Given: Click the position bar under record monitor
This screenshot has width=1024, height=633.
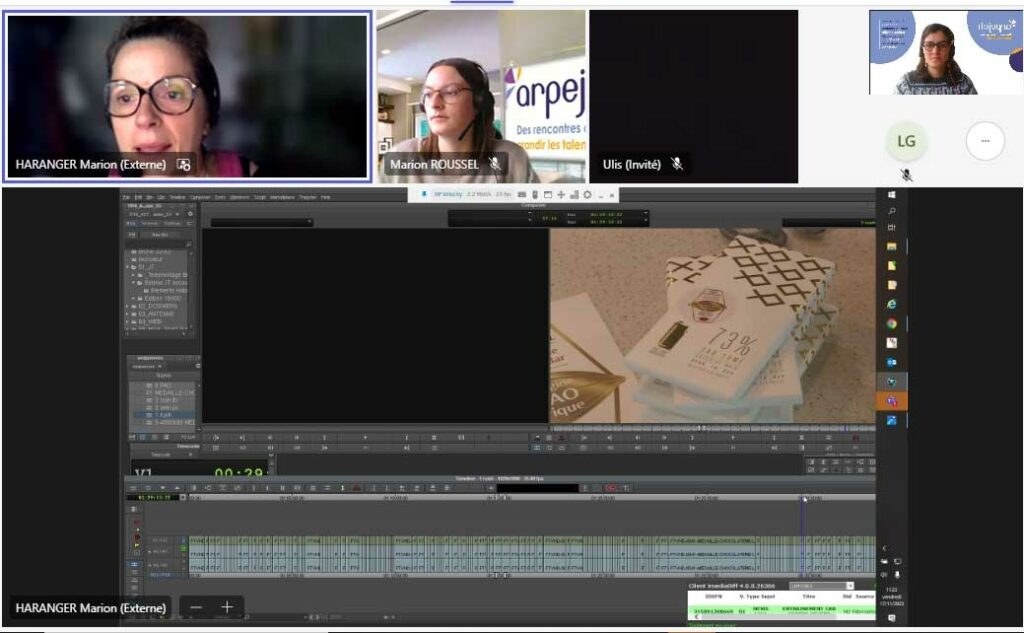Looking at the screenshot, I should pos(712,427).
